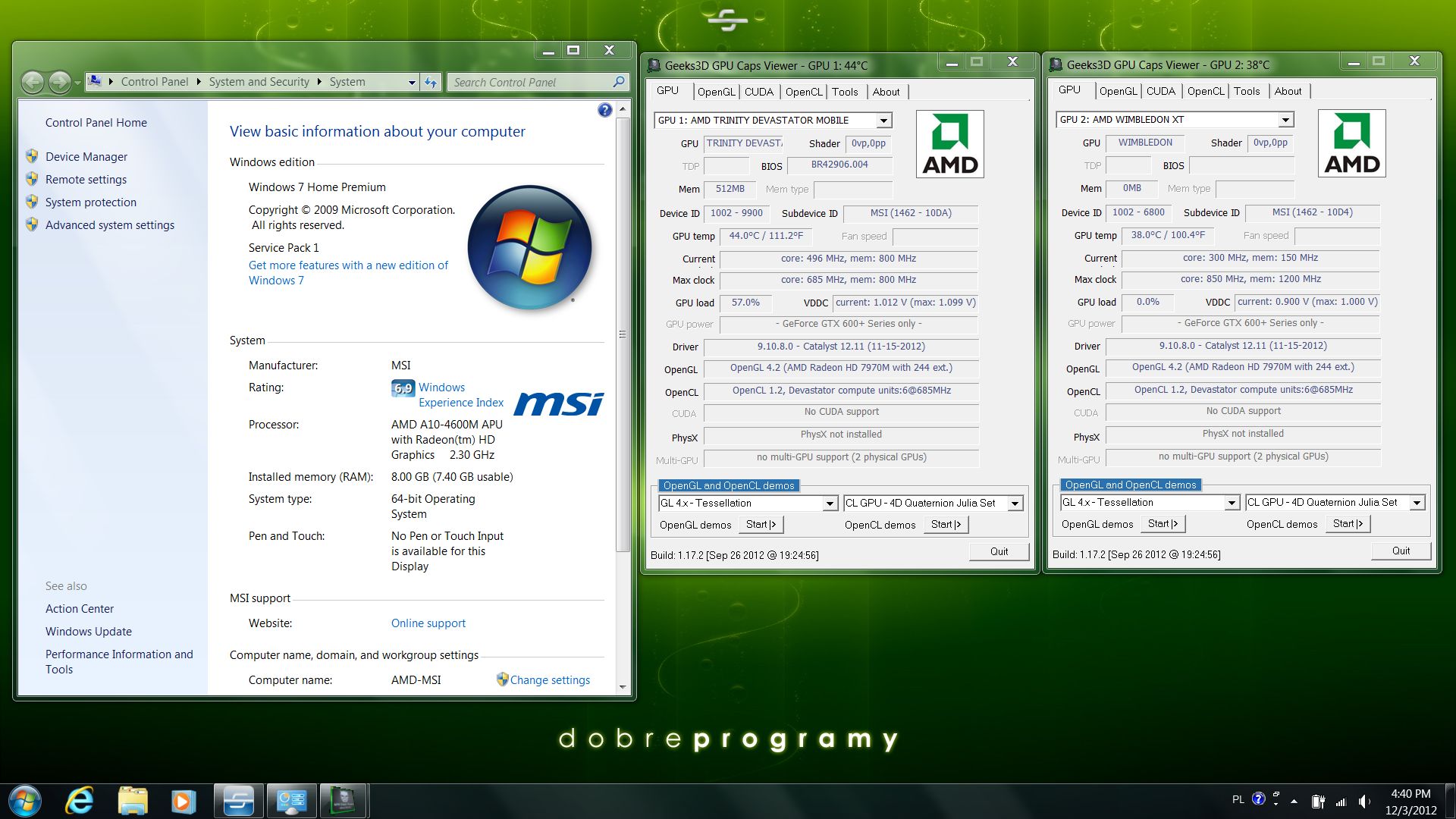Viewport: 1456px width, 819px height.
Task: Expand CL GPU Julia Set dropdown in GPU 1 window
Action: coord(1015,504)
